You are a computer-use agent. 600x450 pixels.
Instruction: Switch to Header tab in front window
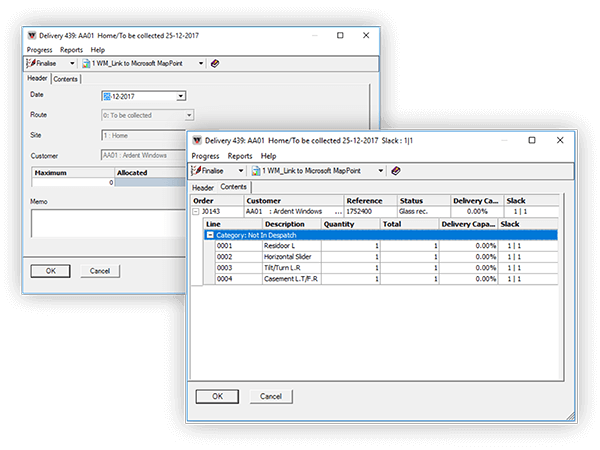point(203,187)
